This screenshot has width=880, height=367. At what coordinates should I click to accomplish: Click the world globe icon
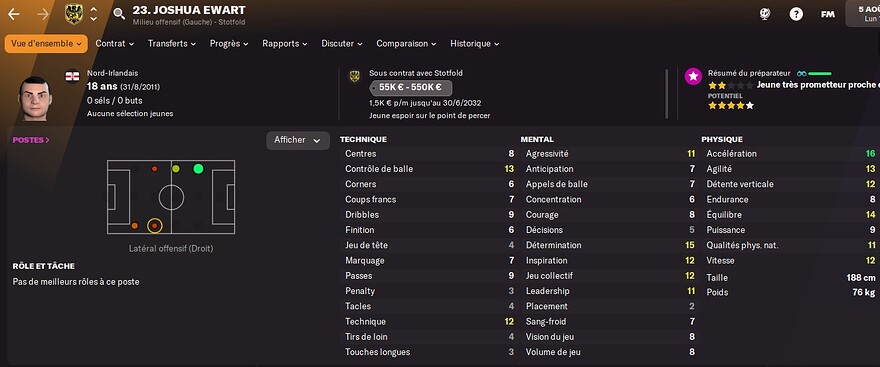764,14
